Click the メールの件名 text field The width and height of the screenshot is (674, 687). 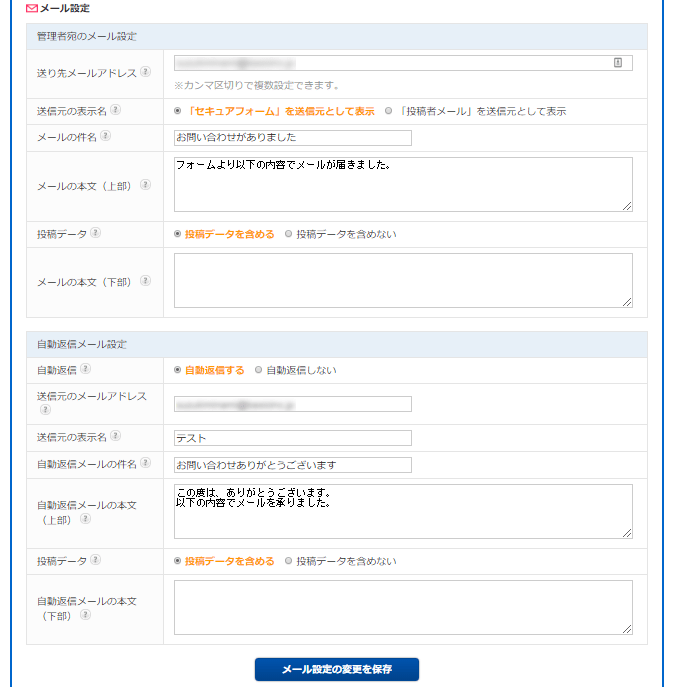[x=292, y=137]
